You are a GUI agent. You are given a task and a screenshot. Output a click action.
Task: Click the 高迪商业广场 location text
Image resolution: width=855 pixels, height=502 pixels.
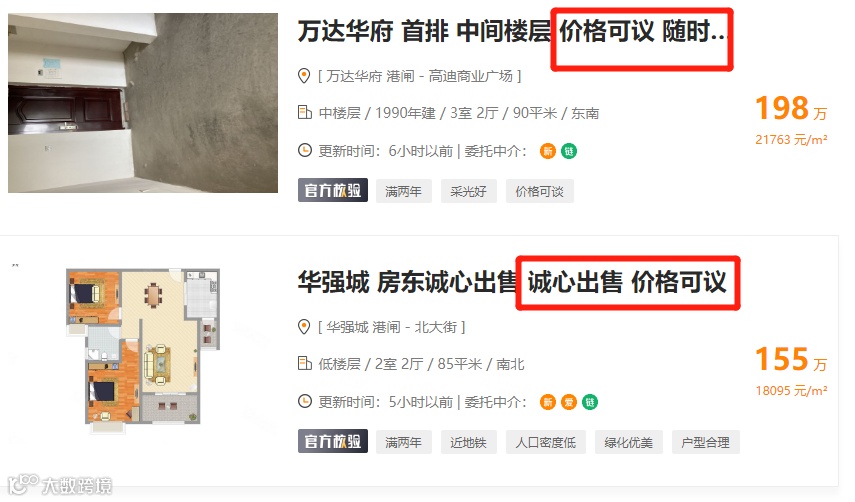point(471,76)
